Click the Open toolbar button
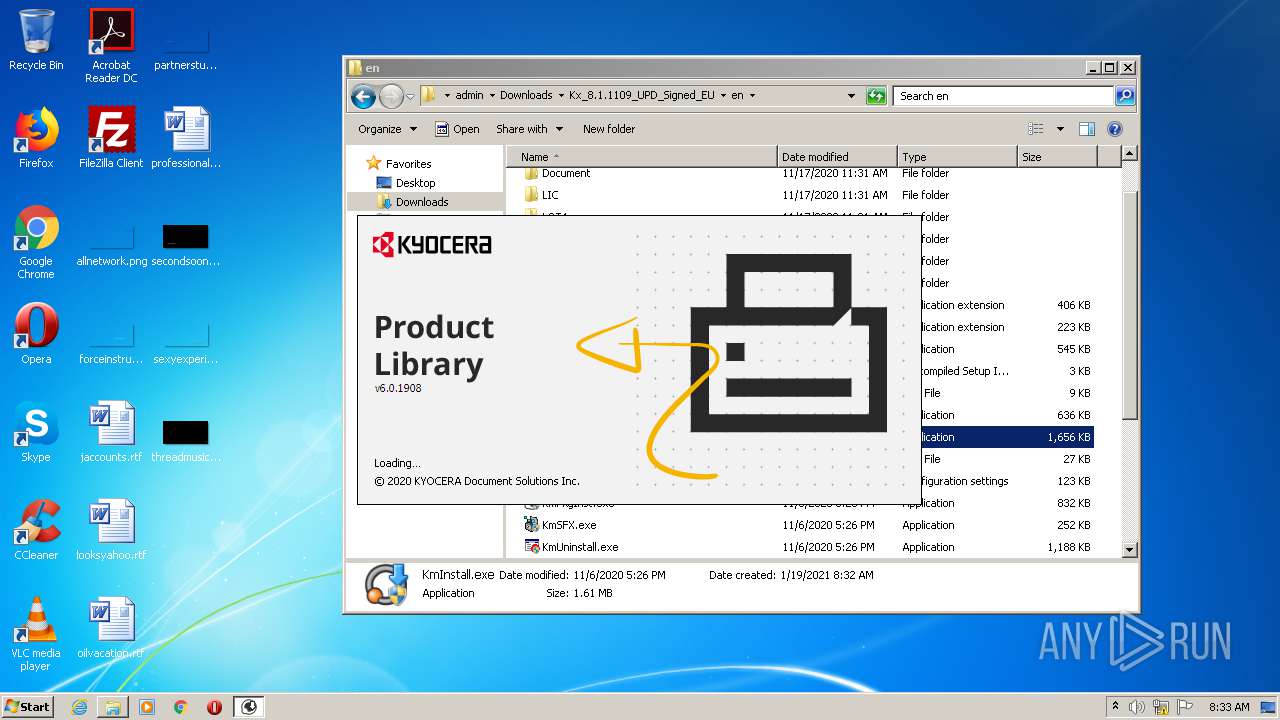The image size is (1280, 720). 457,129
